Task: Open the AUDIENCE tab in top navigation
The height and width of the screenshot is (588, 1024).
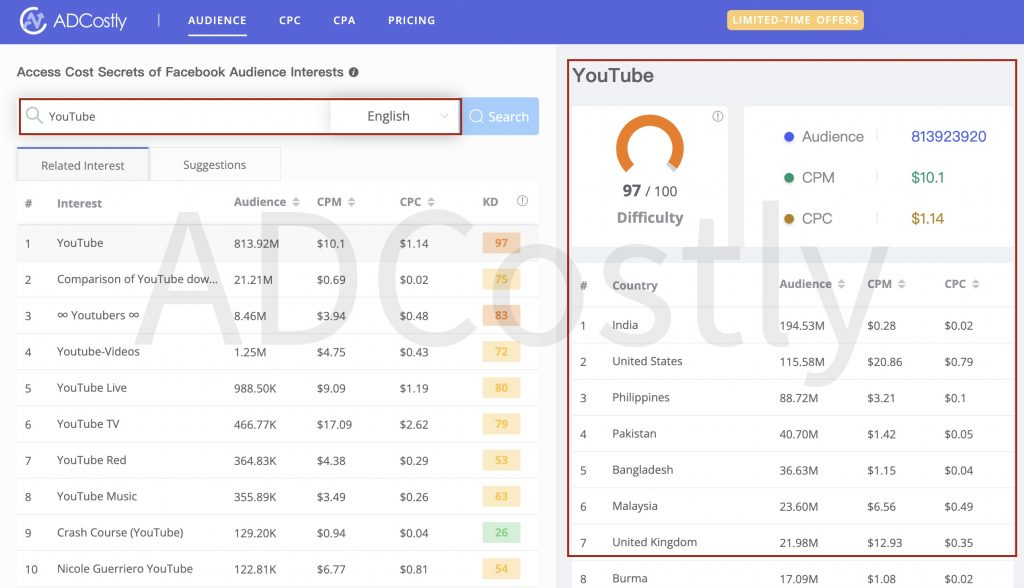Action: pos(217,20)
